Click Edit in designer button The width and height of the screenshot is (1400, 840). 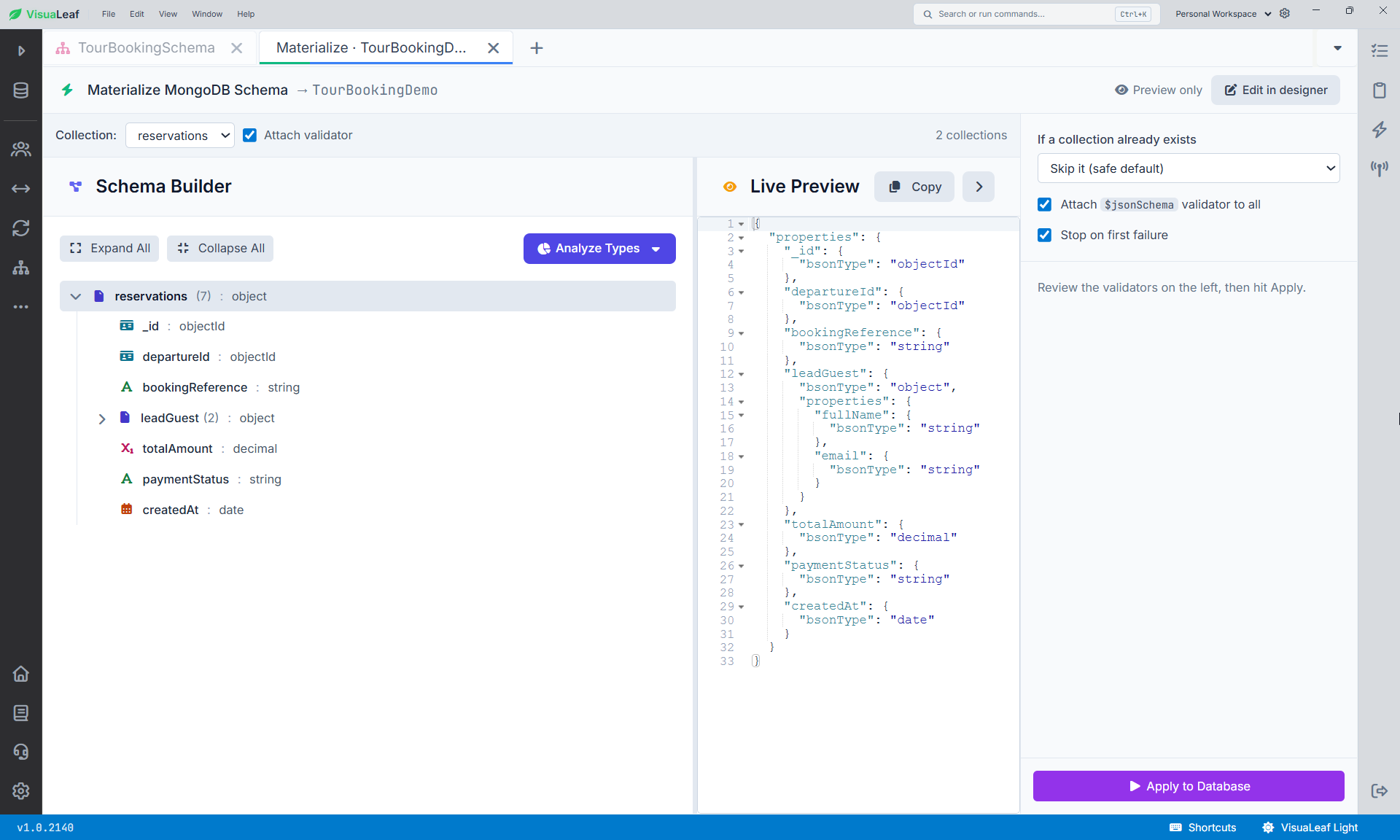pyautogui.click(x=1275, y=90)
